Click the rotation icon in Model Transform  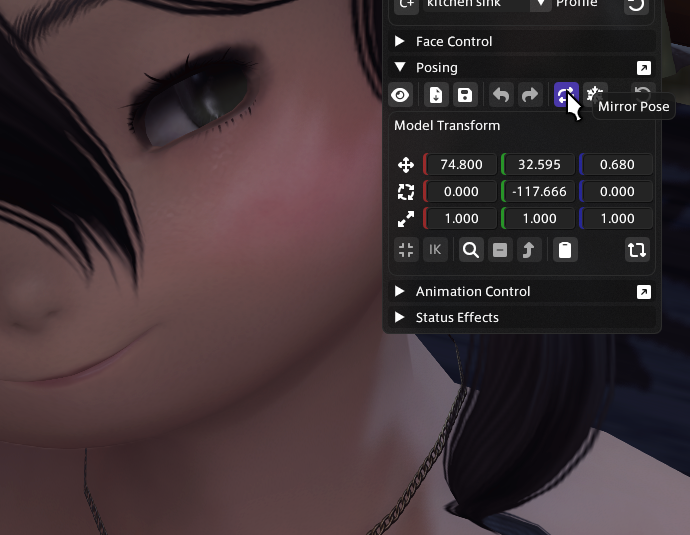406,192
